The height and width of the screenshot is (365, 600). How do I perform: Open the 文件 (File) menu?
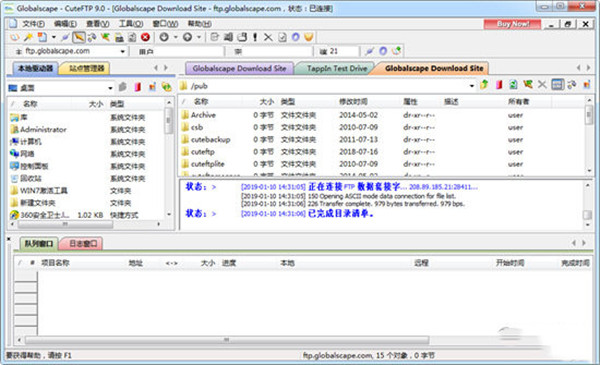coord(33,24)
